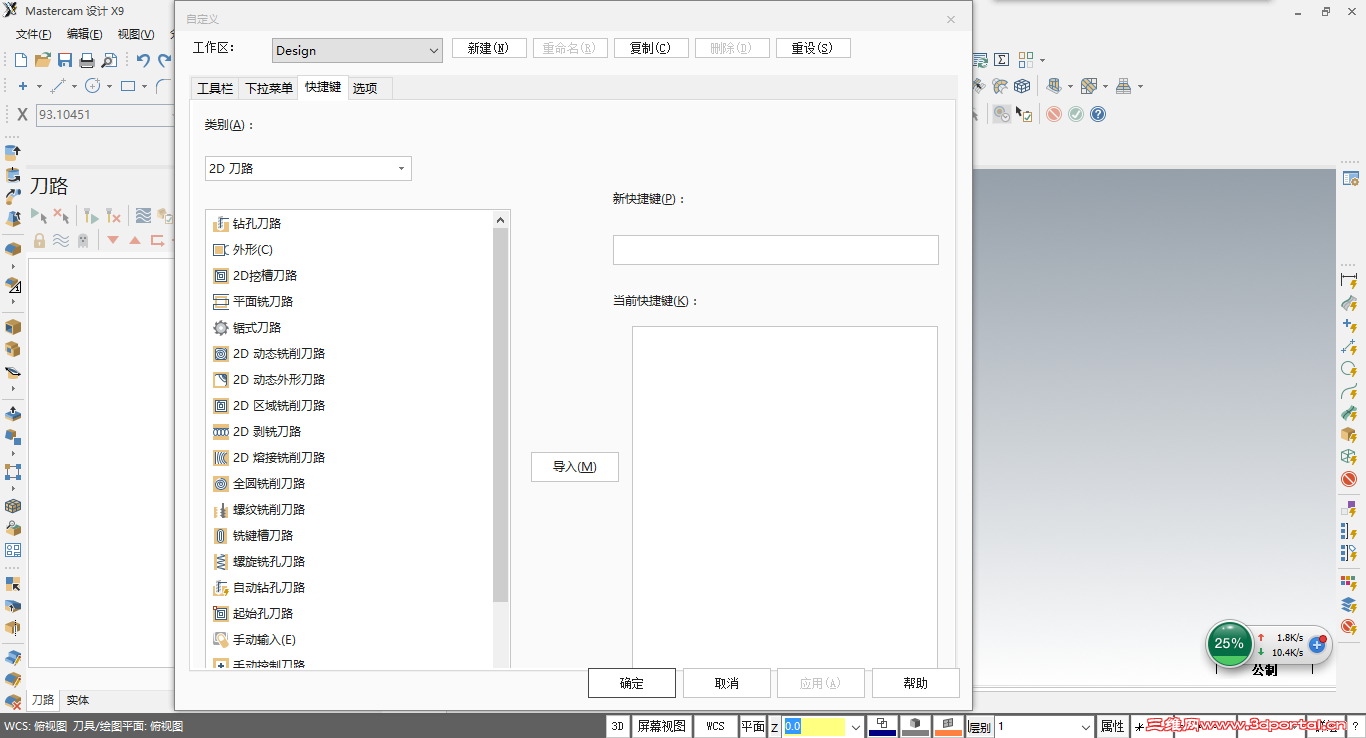Expand the create point tool dropdown arrow
The width and height of the screenshot is (1366, 738).
point(39,86)
